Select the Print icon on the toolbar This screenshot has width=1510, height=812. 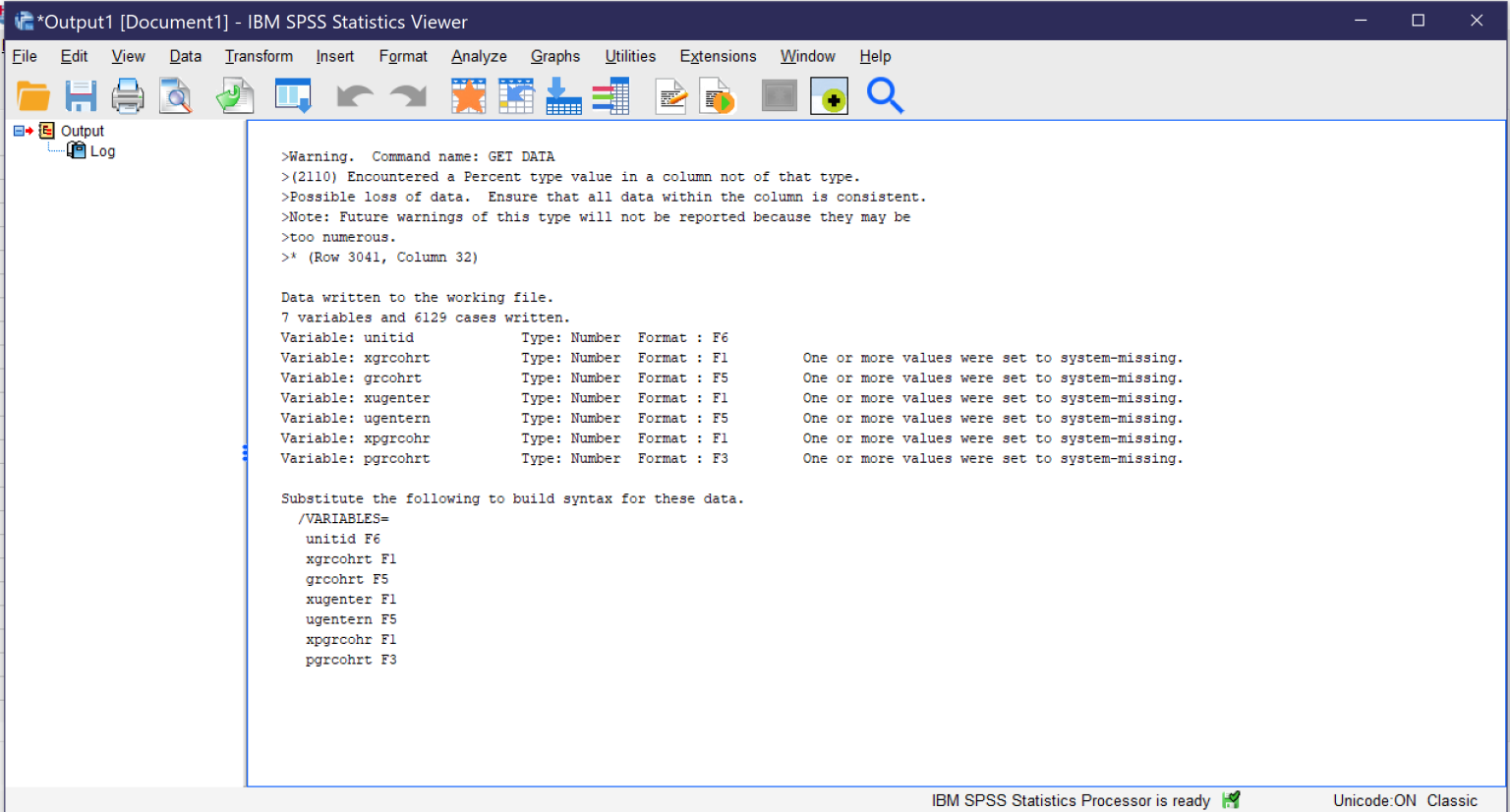(x=128, y=95)
